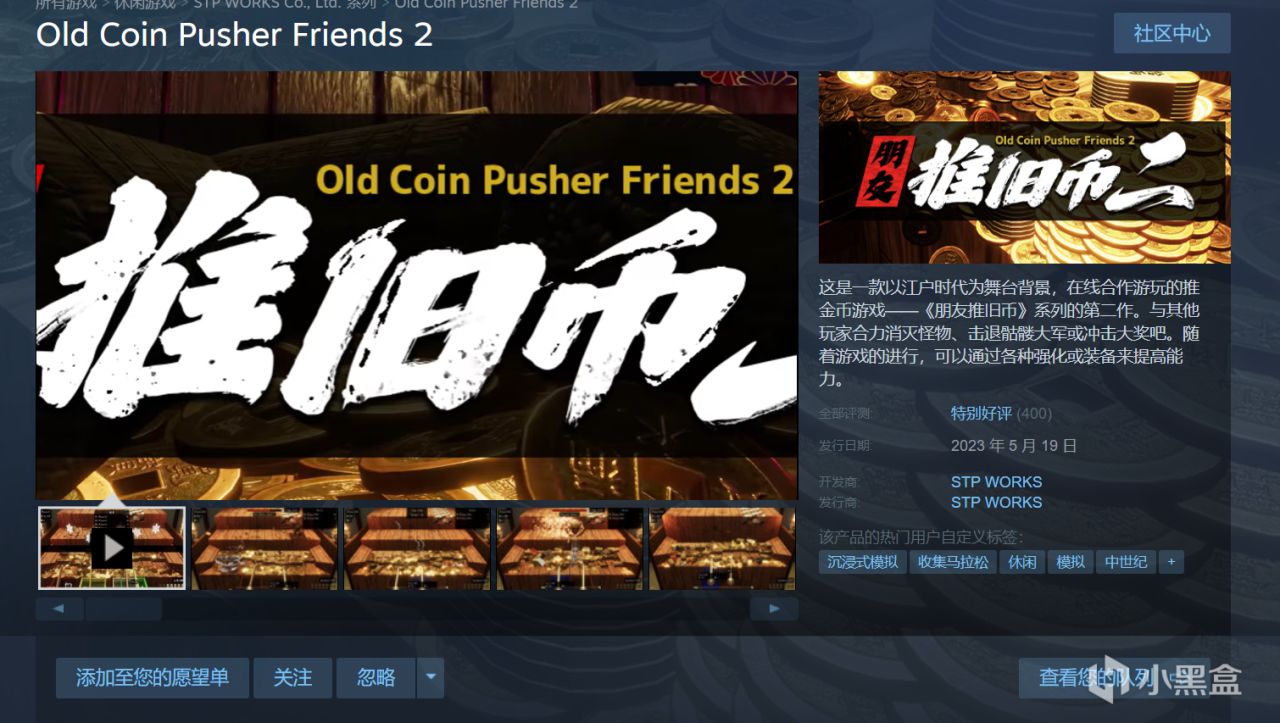Viewport: 1280px width, 723px height.
Task: Select the fourth gameplay screenshot thumbnail
Action: click(570, 548)
